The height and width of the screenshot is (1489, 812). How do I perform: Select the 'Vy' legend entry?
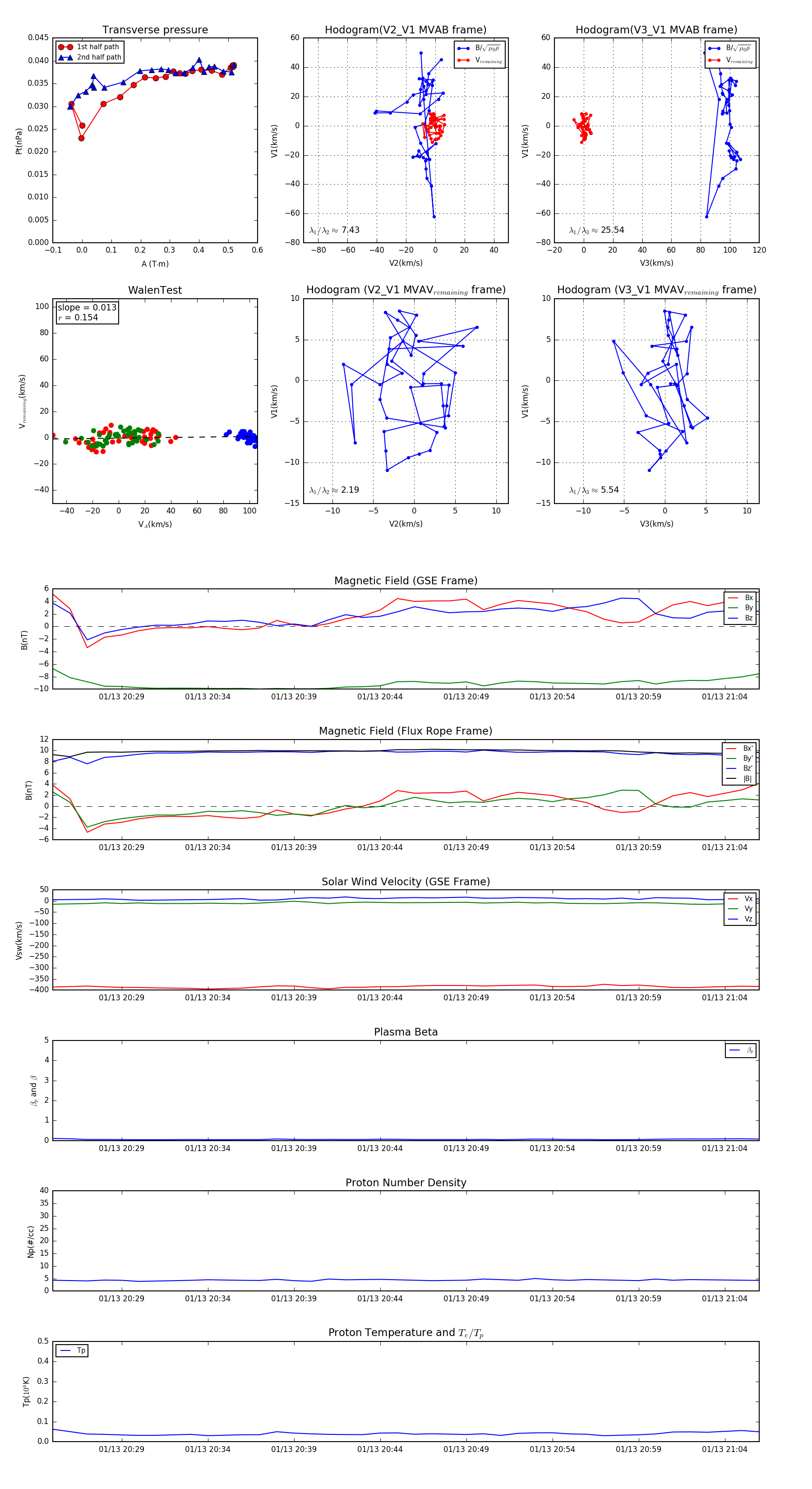[x=741, y=909]
